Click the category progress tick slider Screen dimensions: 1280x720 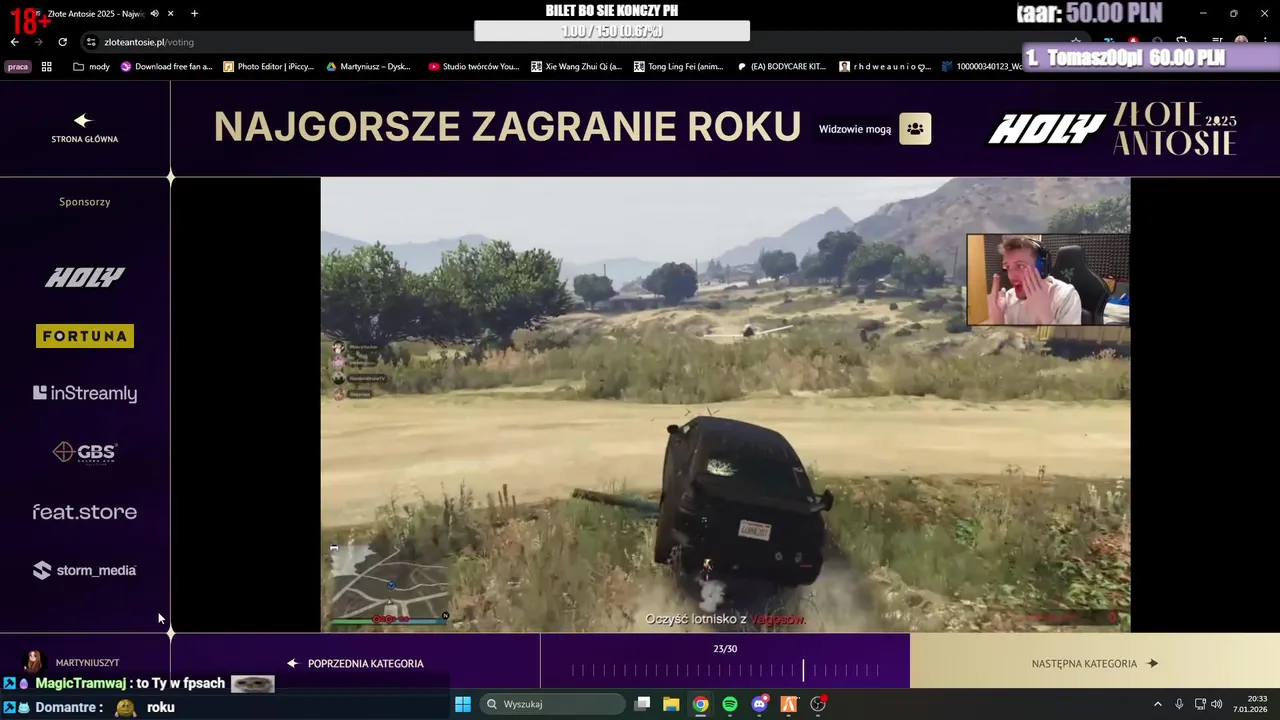[x=725, y=670]
